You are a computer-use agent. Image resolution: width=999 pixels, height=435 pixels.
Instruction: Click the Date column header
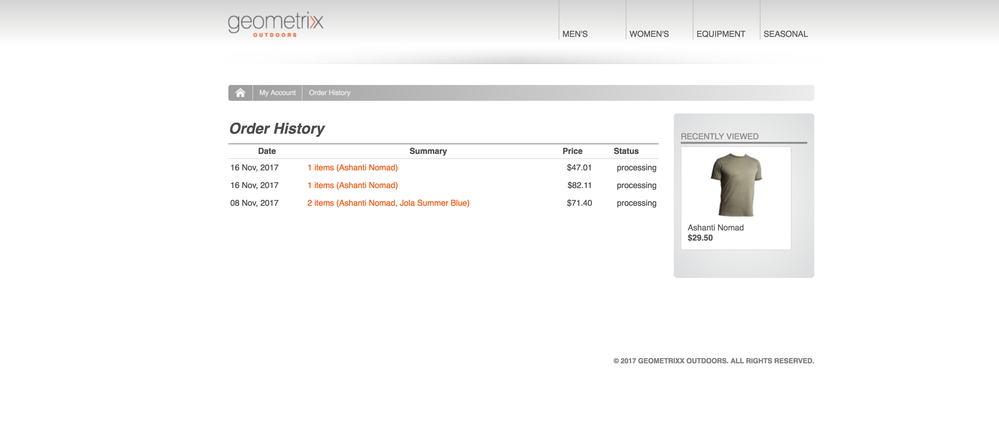tap(267, 151)
